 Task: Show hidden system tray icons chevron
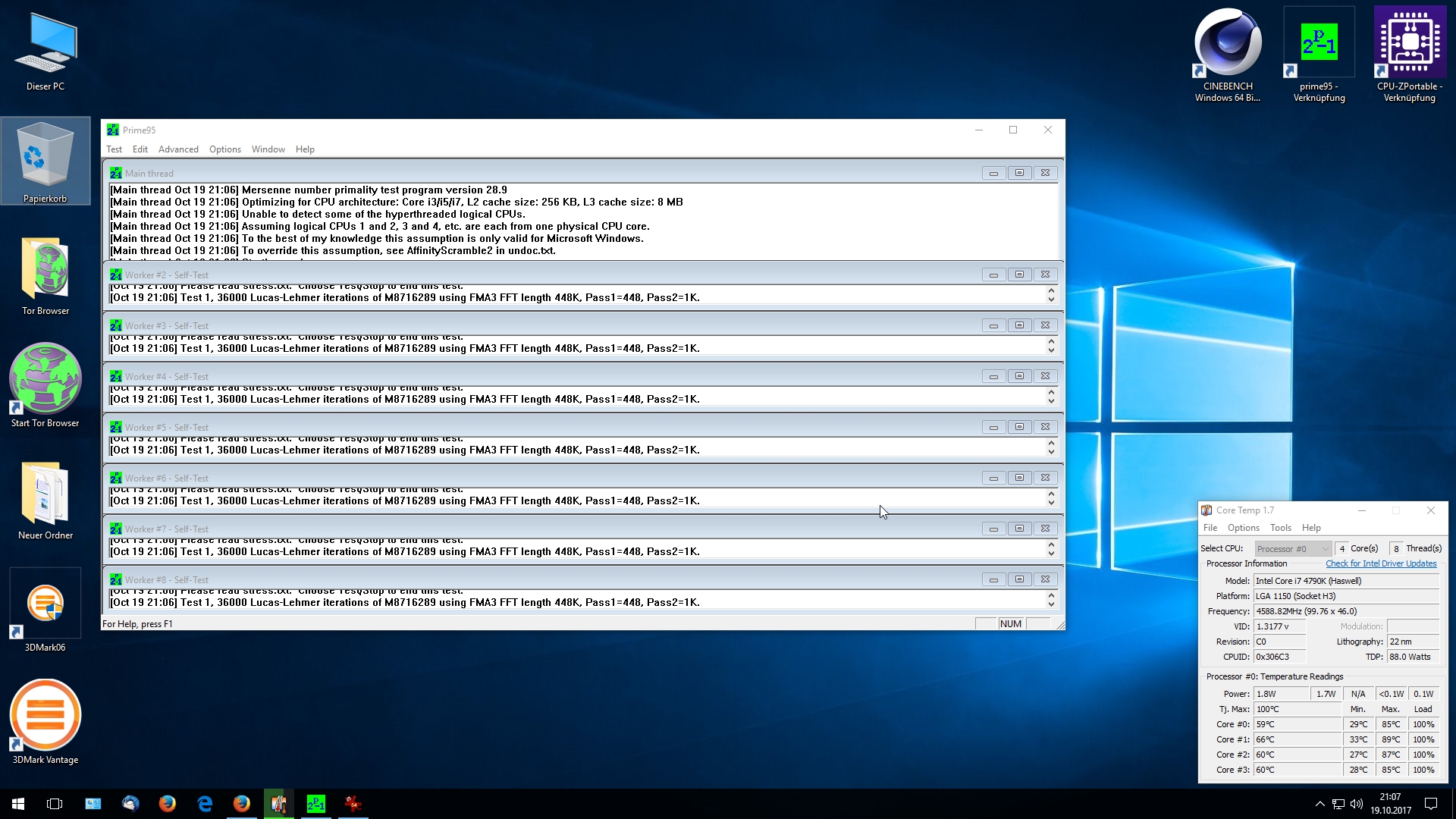(x=1319, y=804)
